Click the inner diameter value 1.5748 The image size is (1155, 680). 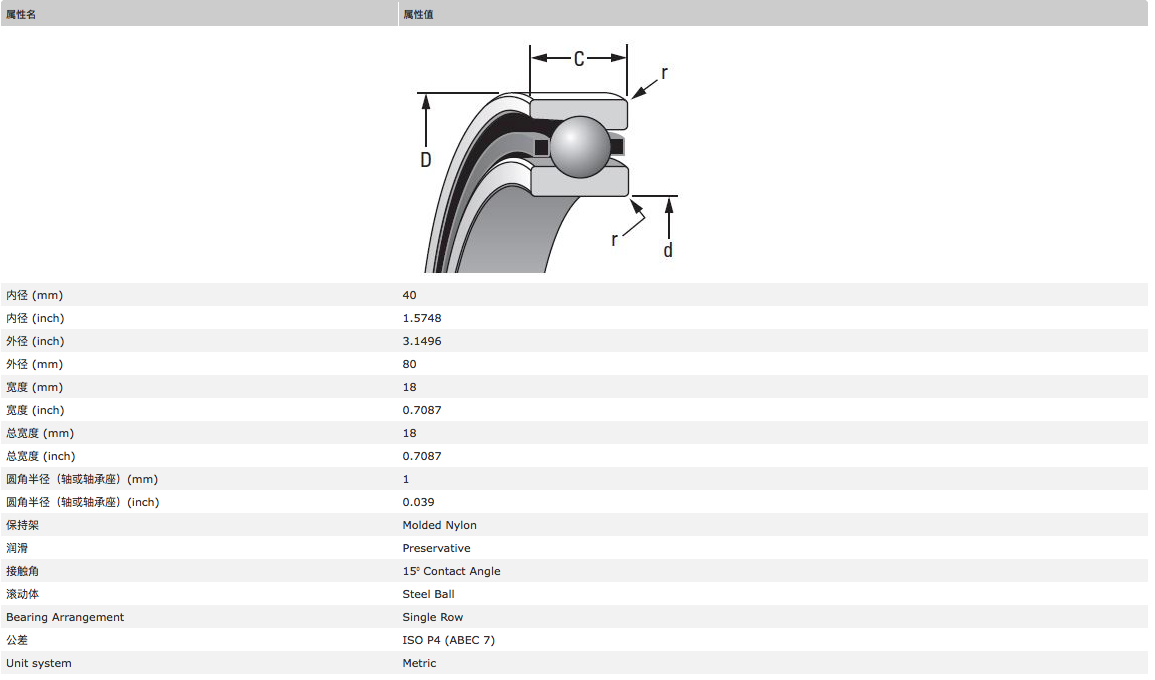422,318
